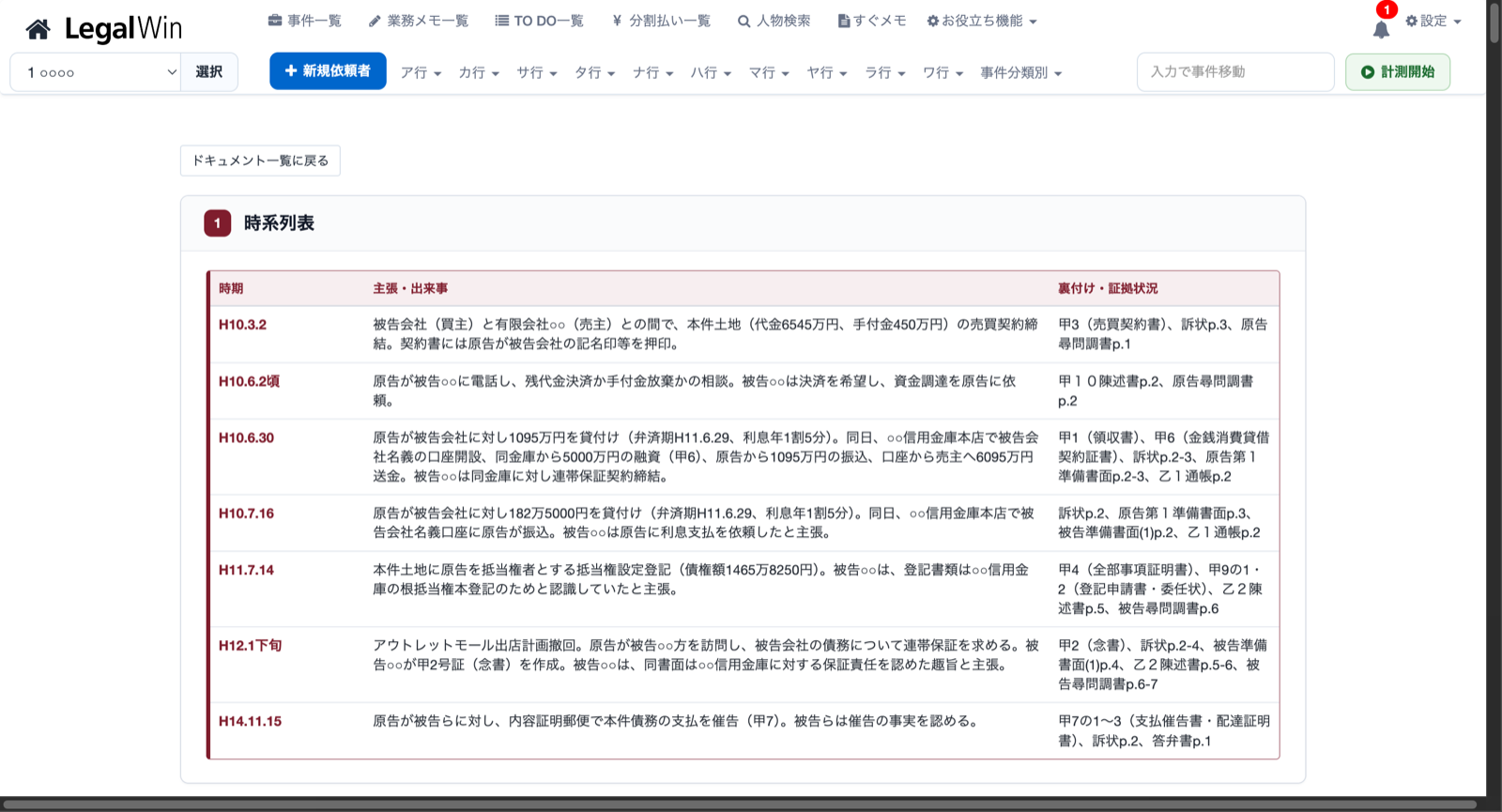The height and width of the screenshot is (812, 1502).
Task: Expand the ヤ行 dropdown
Action: (827, 72)
